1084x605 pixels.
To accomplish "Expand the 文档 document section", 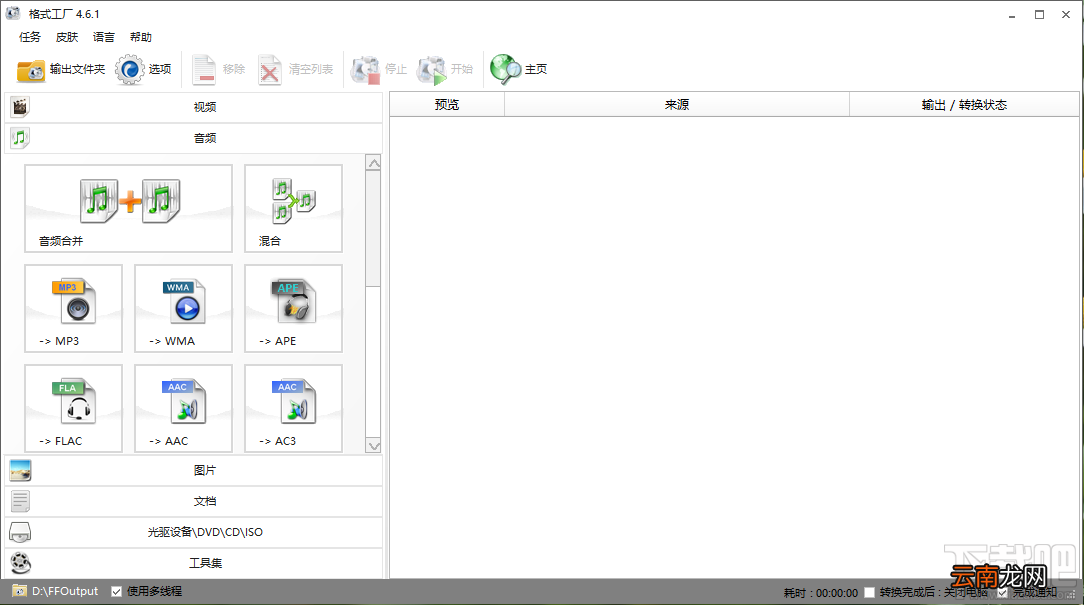I will coord(194,501).
